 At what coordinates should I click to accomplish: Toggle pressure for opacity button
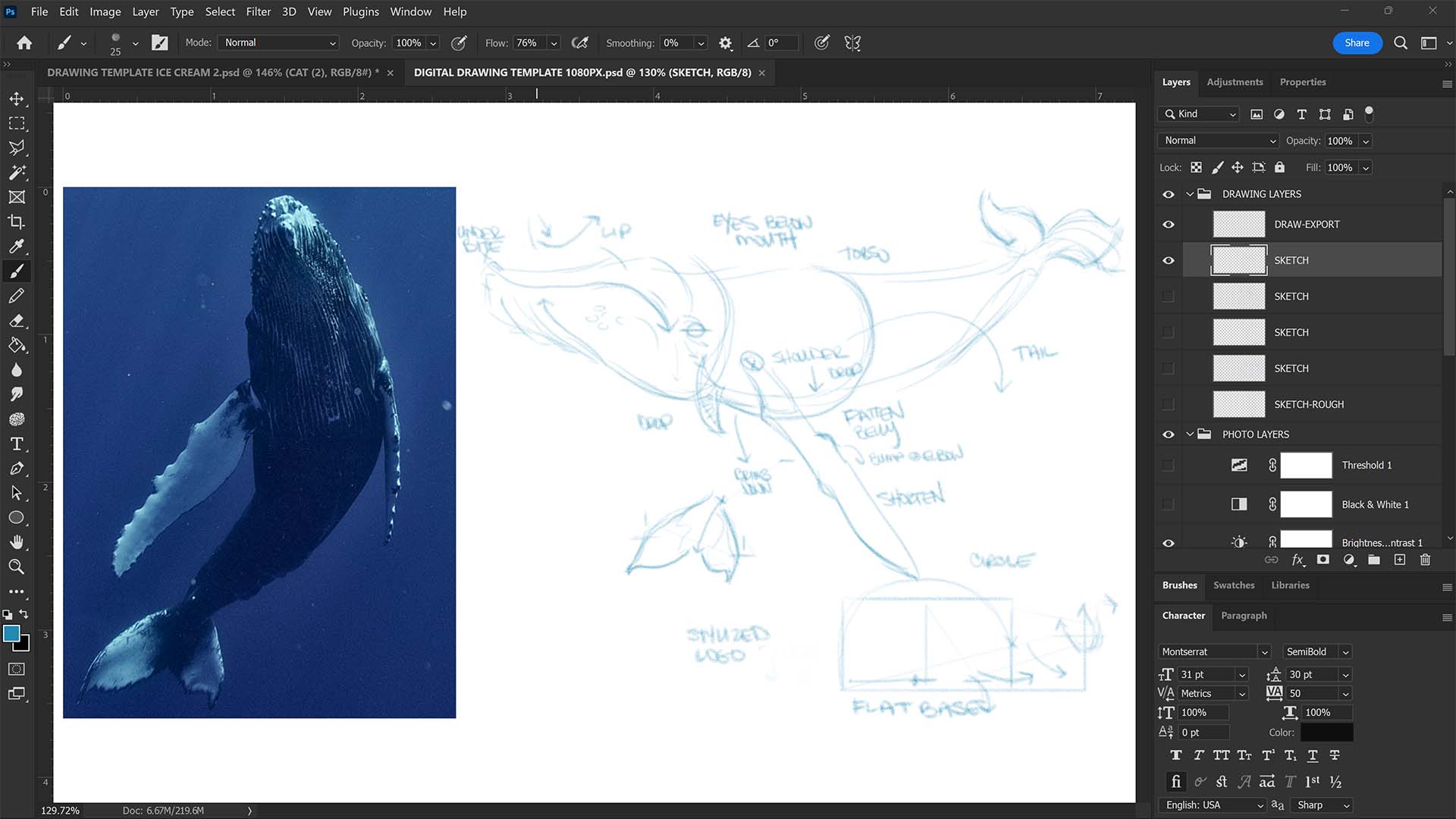click(459, 43)
